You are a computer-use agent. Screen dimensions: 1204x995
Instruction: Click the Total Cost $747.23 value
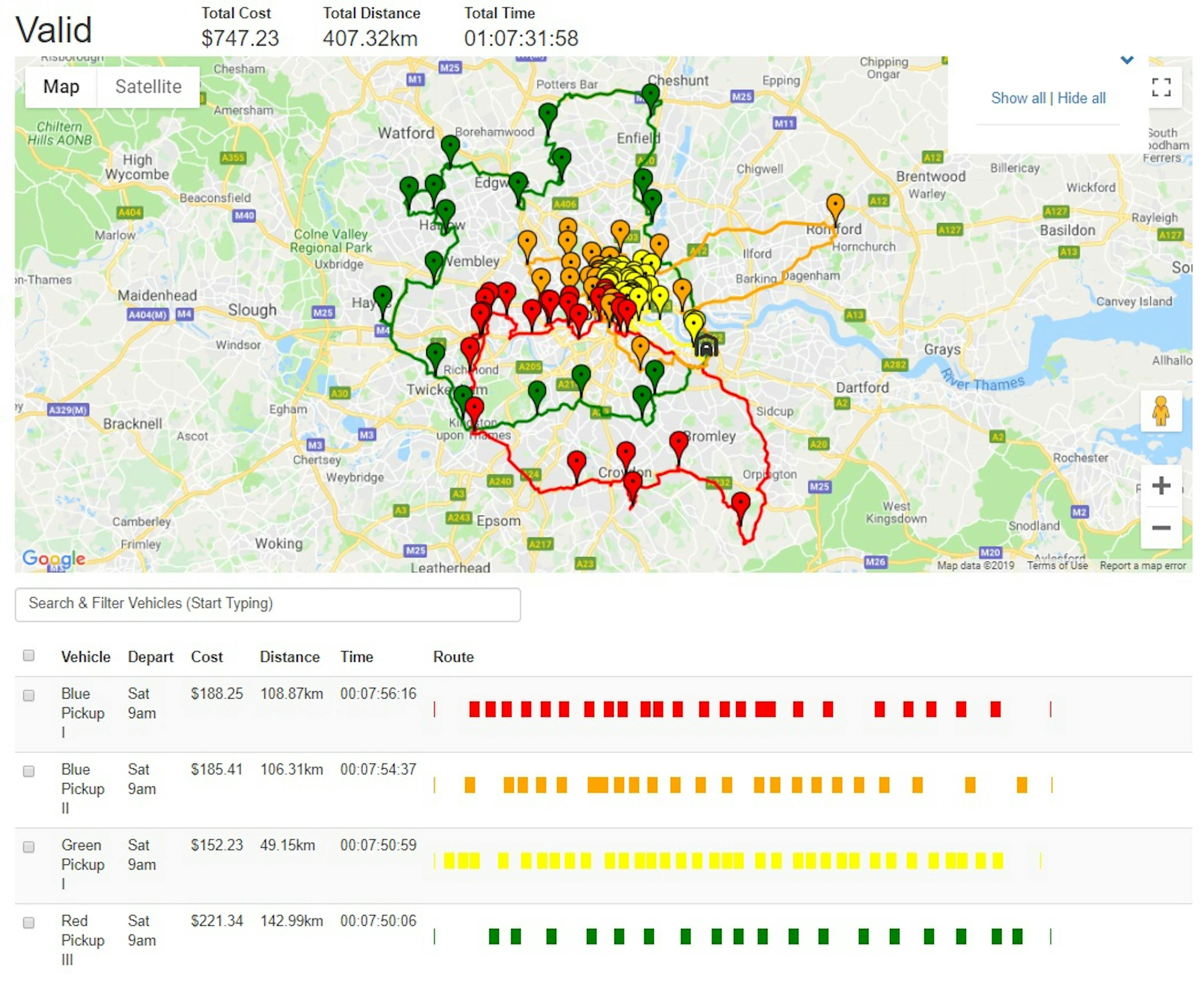click(x=240, y=38)
